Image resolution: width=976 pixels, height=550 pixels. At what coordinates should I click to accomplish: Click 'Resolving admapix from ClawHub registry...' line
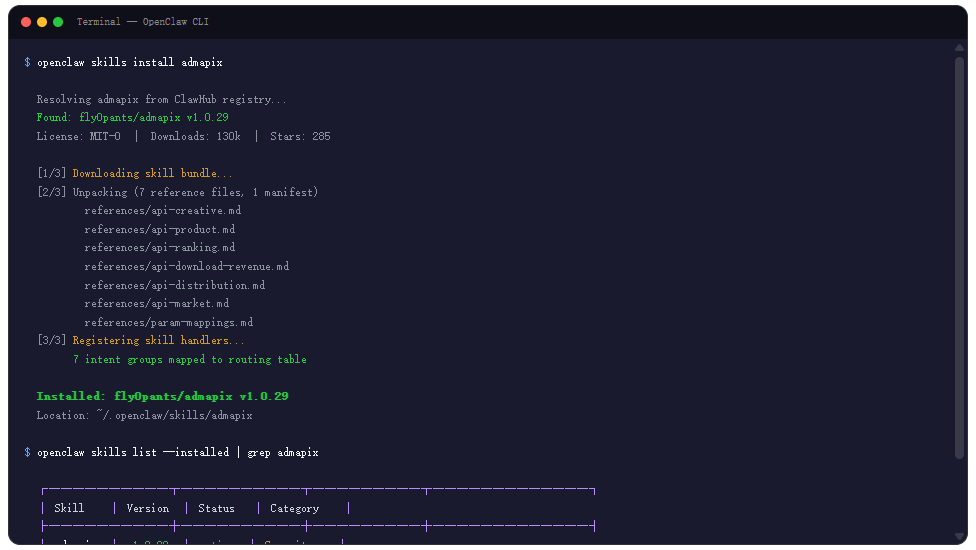tap(161, 100)
